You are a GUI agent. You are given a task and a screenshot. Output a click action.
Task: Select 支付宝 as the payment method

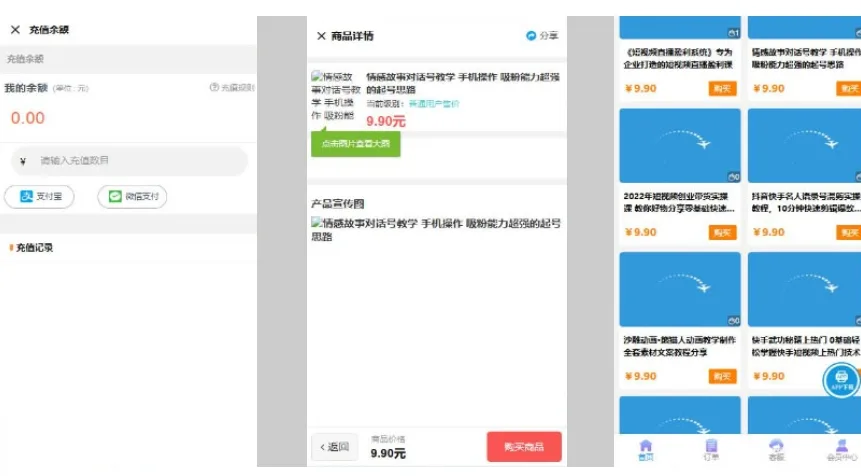click(x=40, y=196)
